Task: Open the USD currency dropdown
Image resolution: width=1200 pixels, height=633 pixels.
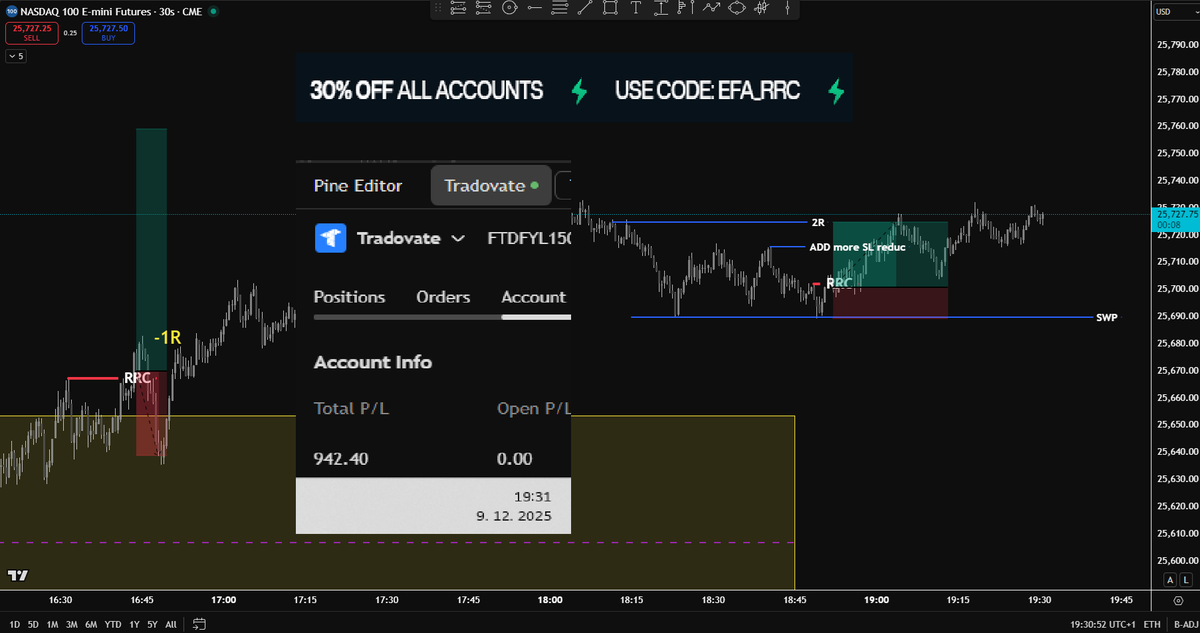Action: coord(1179,11)
